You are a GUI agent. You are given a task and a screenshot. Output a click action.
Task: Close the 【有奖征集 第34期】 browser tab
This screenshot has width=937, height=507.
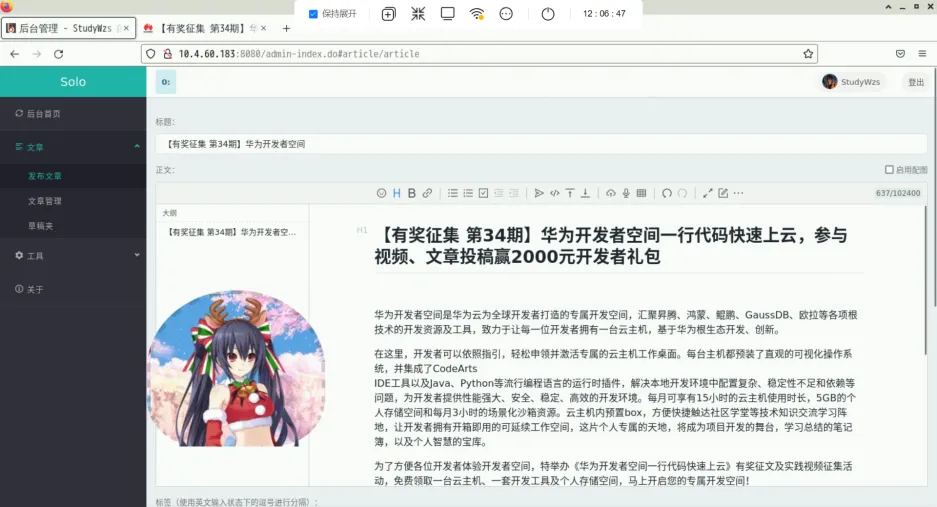[264, 28]
